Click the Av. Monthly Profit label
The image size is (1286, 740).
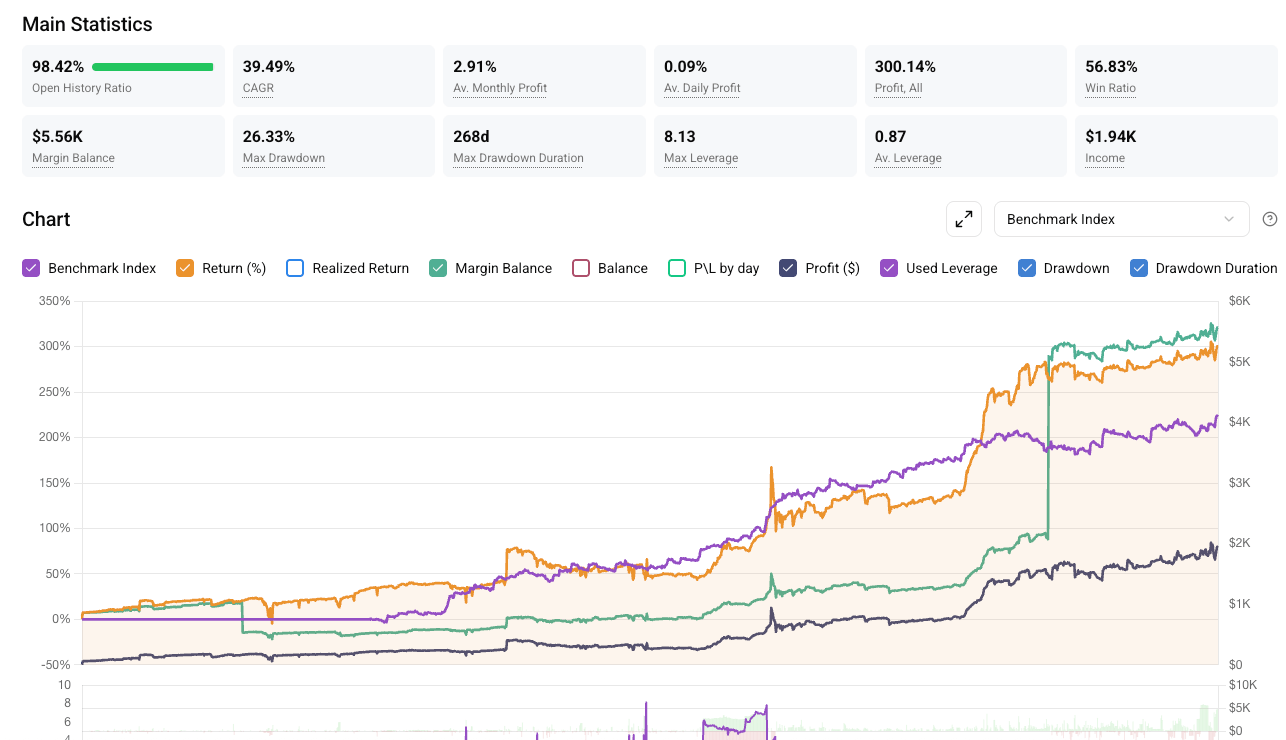(x=500, y=88)
